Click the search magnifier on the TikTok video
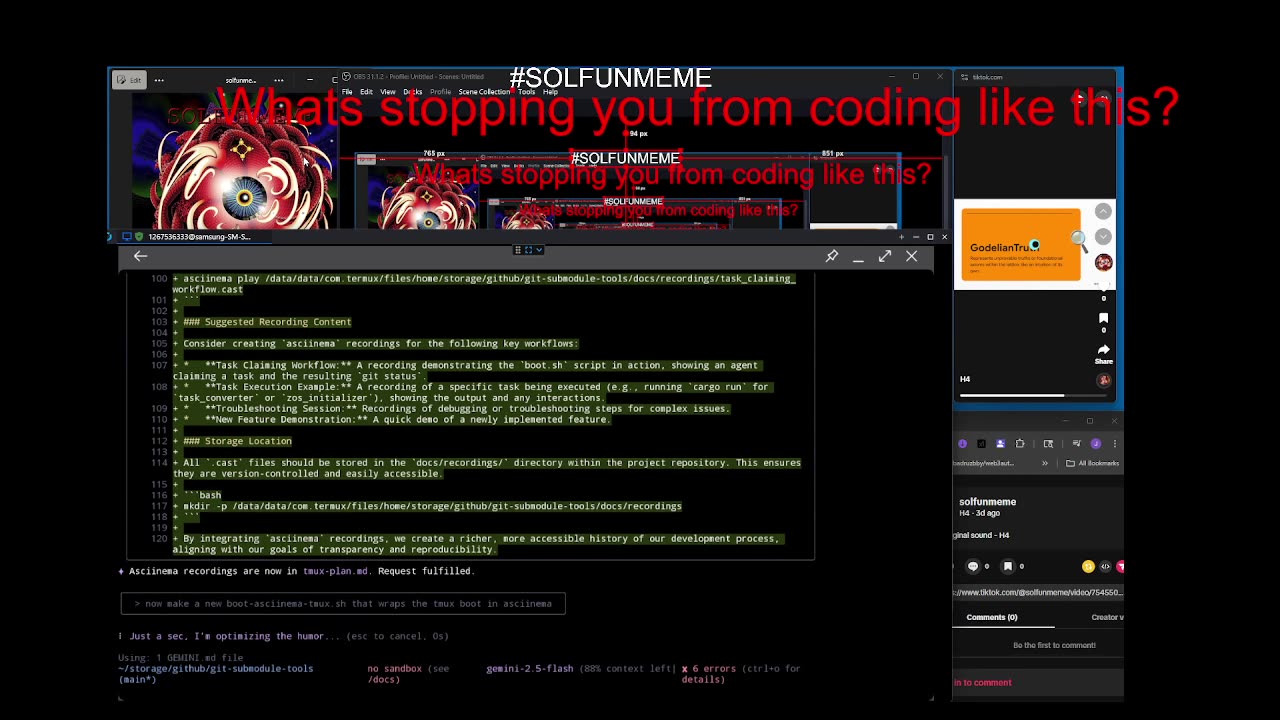 coord(1078,239)
